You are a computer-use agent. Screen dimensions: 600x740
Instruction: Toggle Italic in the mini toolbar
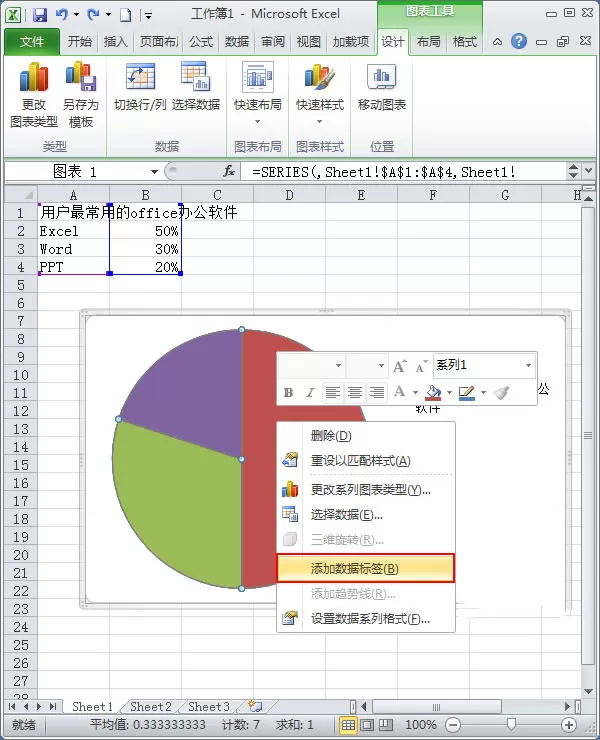pyautogui.click(x=310, y=393)
